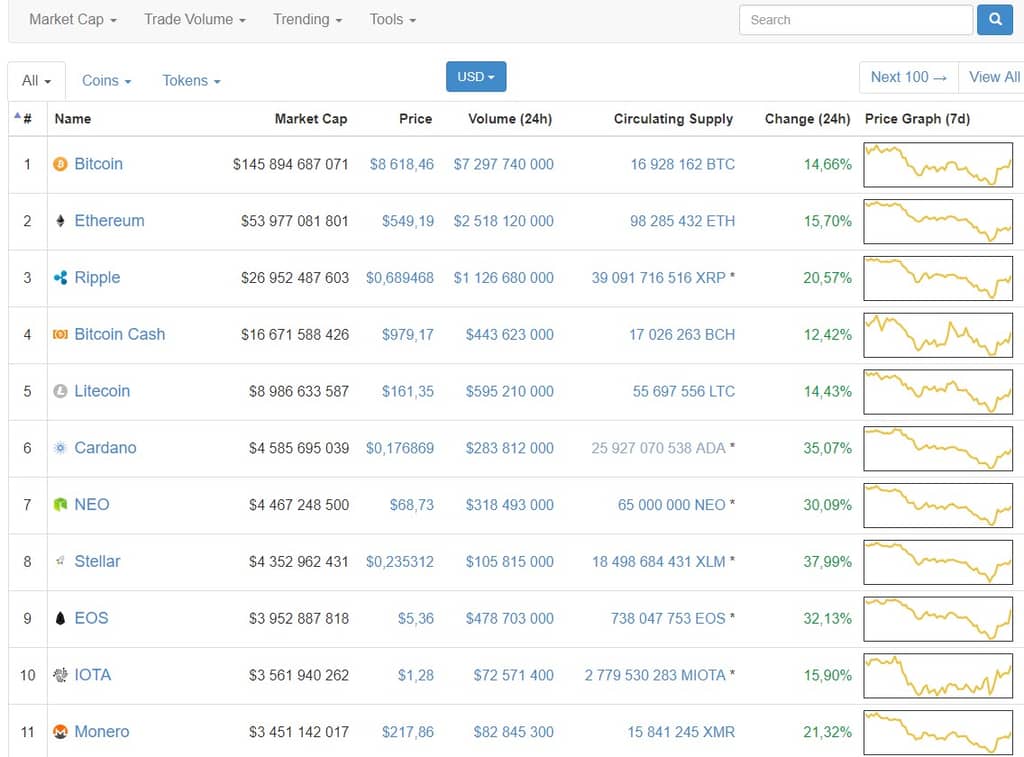Open Bitcoin 7-day price graph
Image resolution: width=1024 pixels, height=757 pixels.
tap(938, 165)
